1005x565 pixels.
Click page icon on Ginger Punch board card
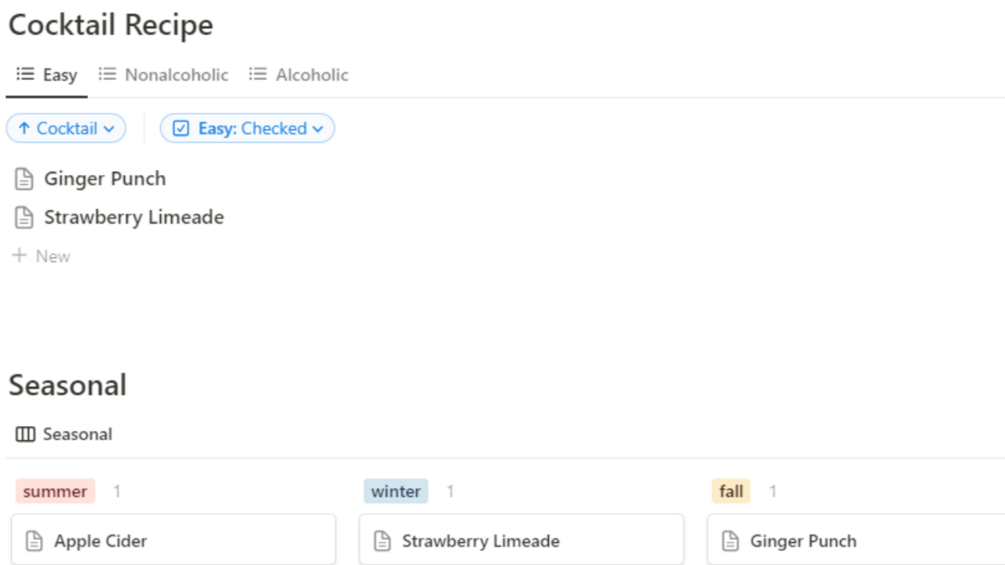[x=730, y=541]
